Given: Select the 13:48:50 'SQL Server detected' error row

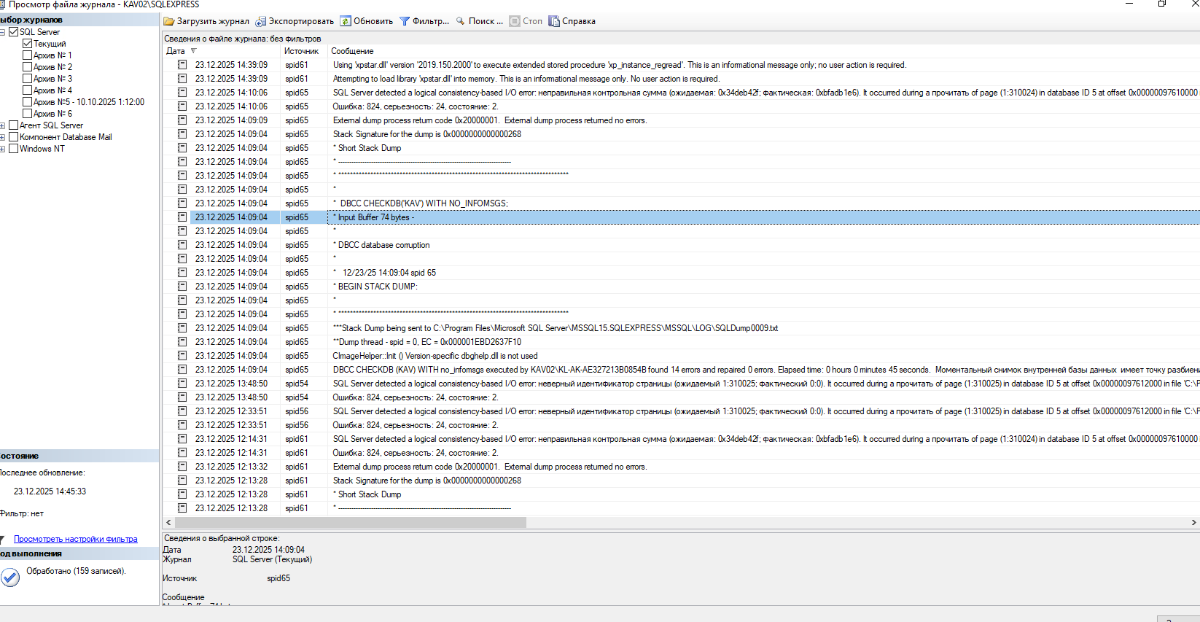Looking at the screenshot, I should pyautogui.click(x=681, y=383).
